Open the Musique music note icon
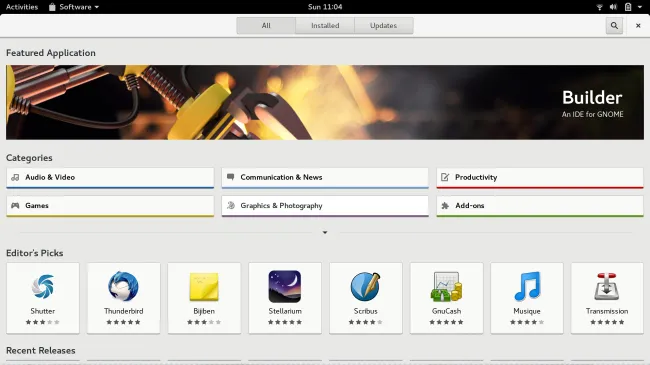650x365 pixels. pyautogui.click(x=527, y=286)
